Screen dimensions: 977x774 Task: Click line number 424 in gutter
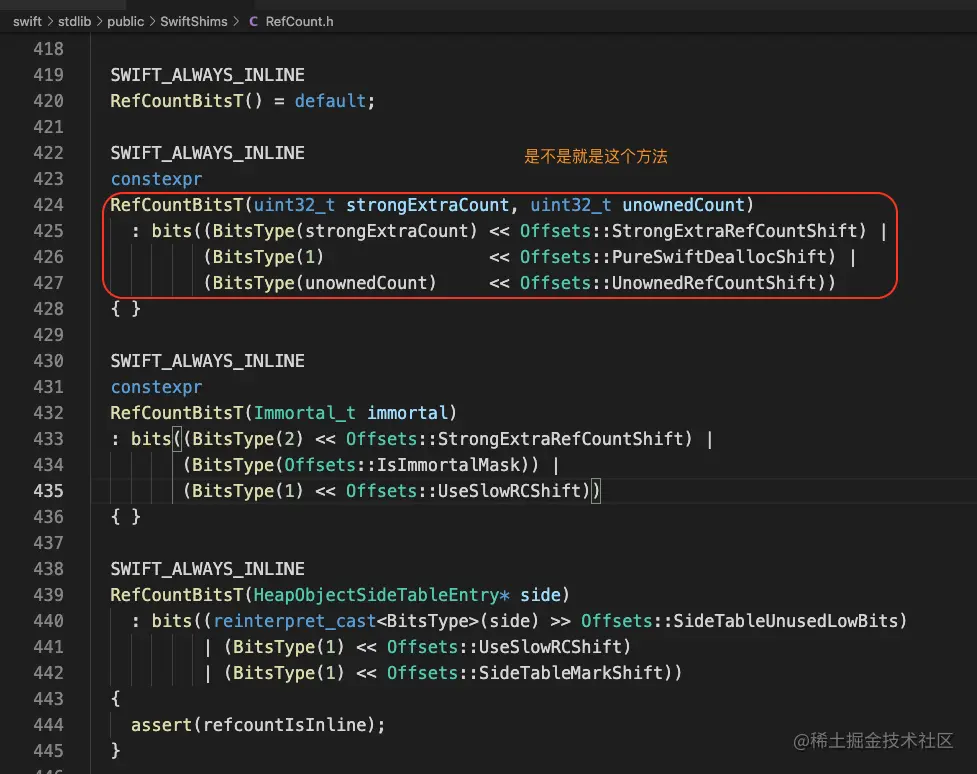48,204
